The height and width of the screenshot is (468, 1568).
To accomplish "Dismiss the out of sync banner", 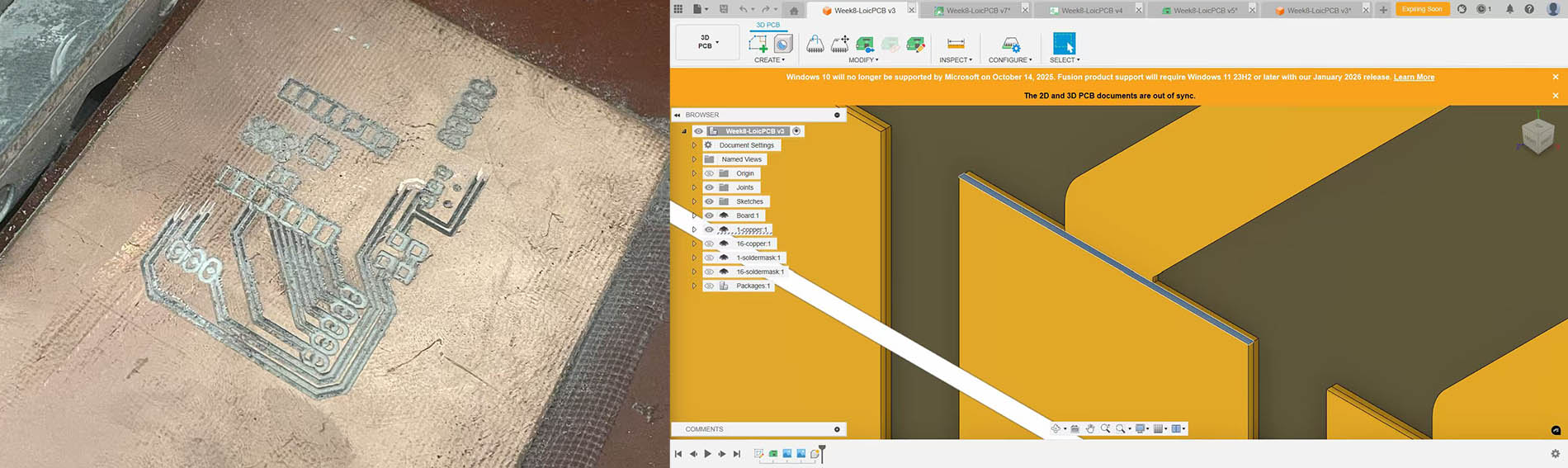I will click(x=1556, y=96).
